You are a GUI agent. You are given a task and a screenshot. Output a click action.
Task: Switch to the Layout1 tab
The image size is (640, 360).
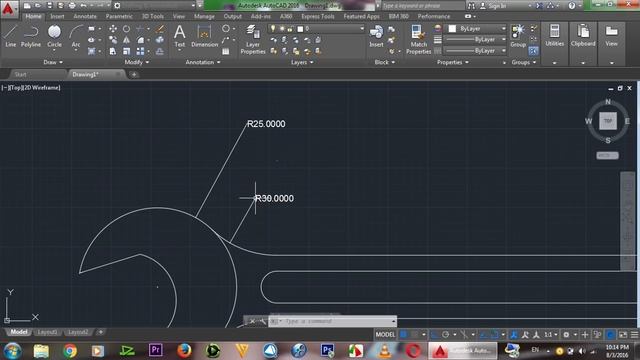tap(47, 332)
